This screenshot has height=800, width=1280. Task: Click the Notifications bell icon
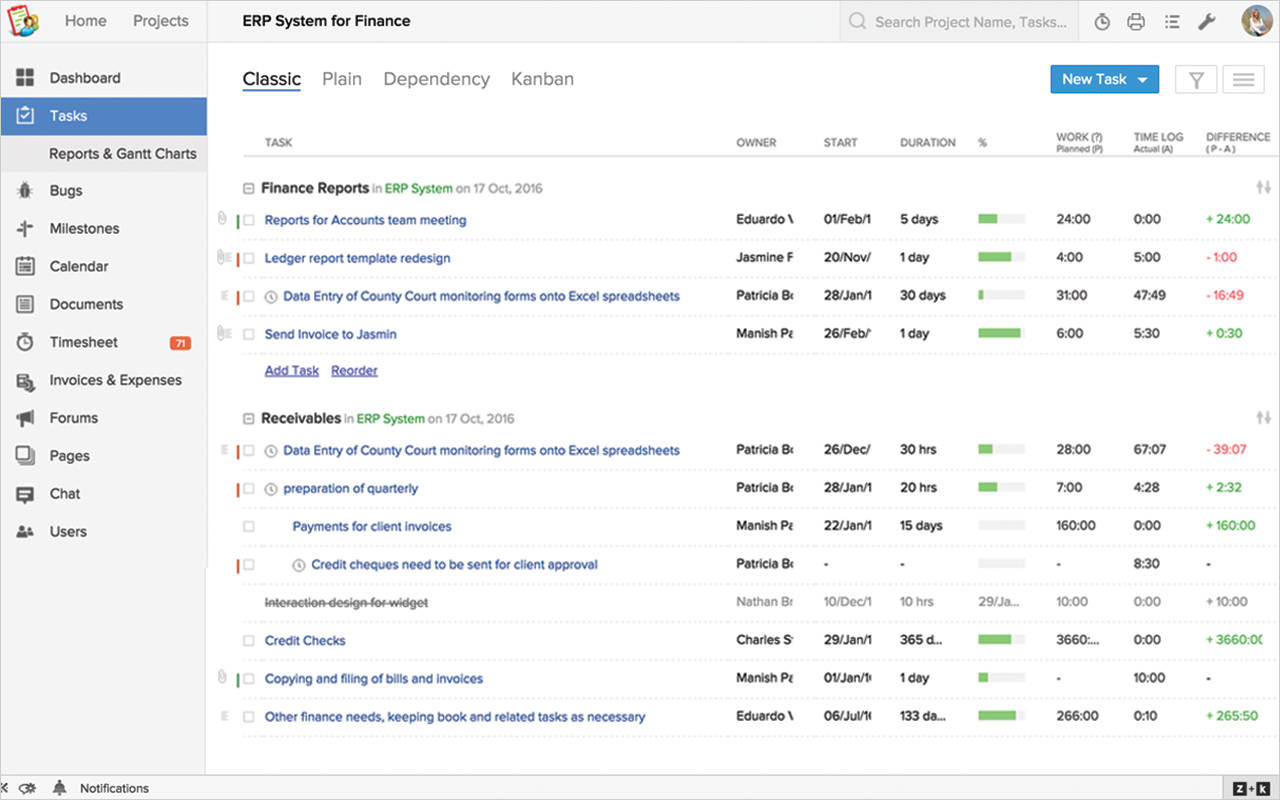tap(60, 788)
